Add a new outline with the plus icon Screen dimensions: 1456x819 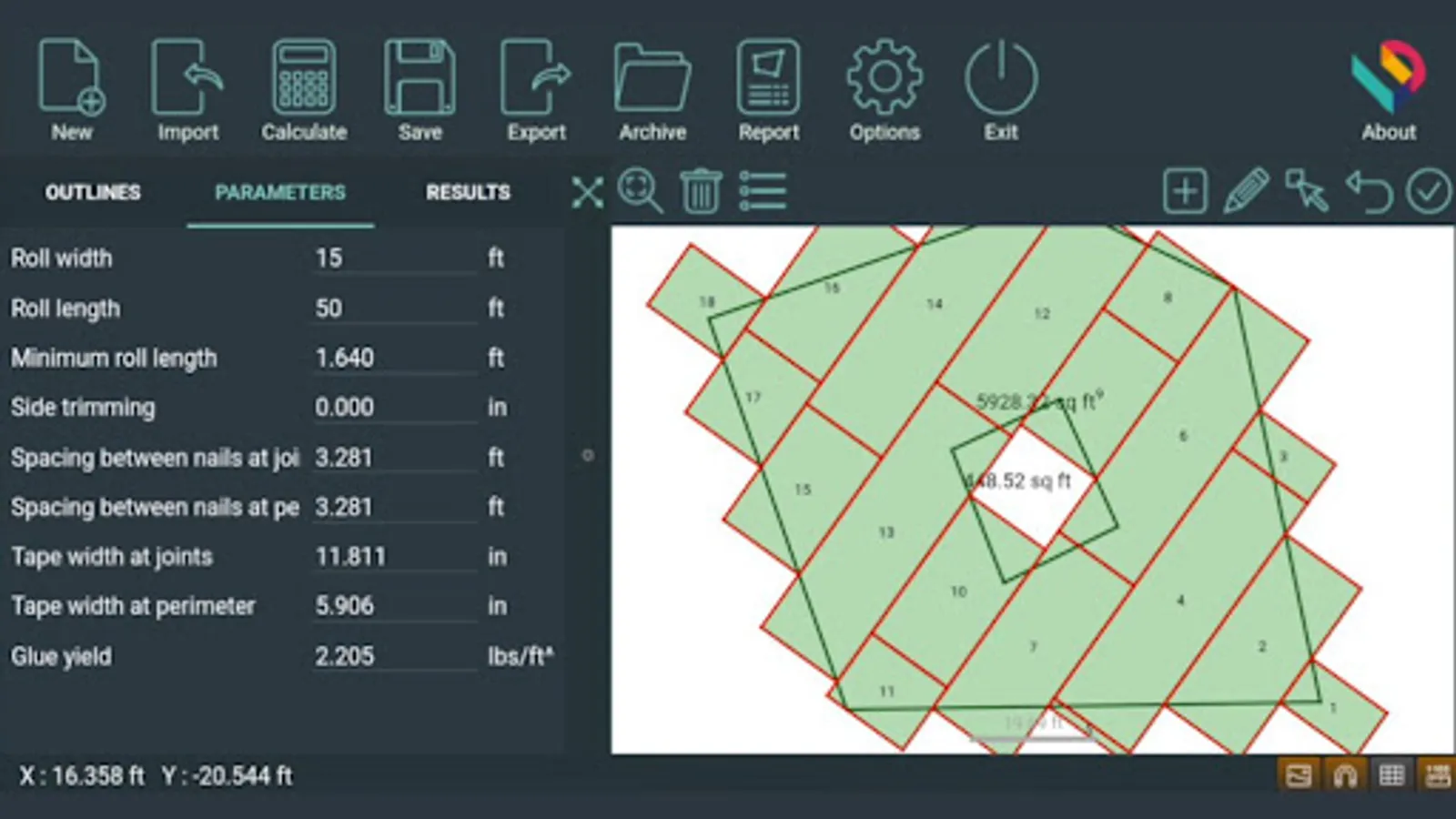click(x=1185, y=191)
